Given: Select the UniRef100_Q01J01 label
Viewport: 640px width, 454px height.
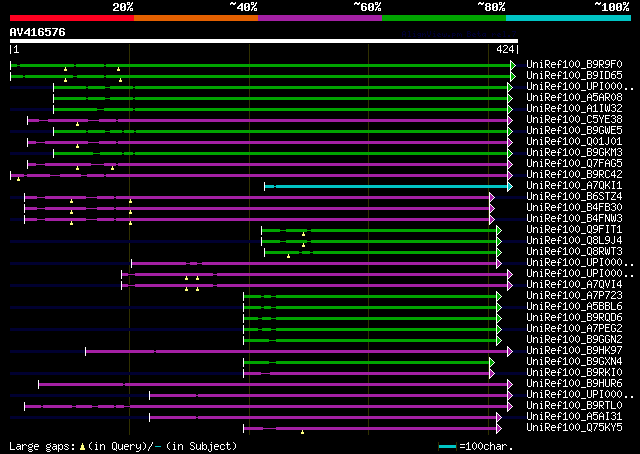Looking at the screenshot, I should (x=574, y=142).
